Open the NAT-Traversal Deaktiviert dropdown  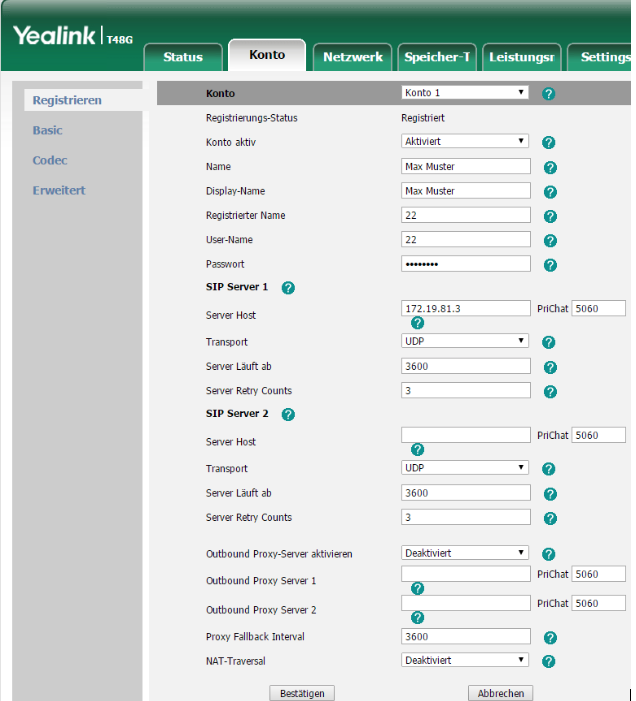tap(464, 660)
